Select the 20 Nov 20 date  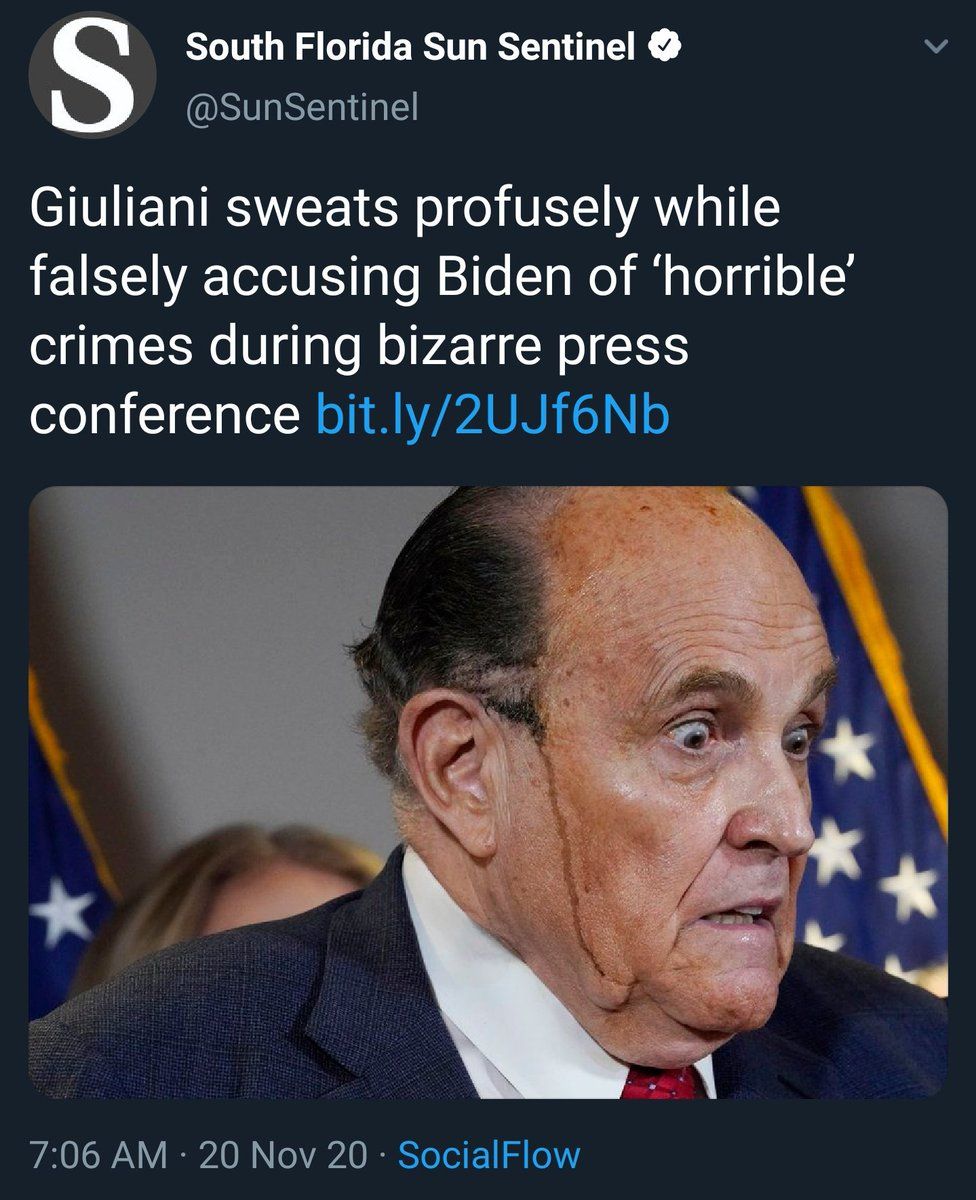283,1155
